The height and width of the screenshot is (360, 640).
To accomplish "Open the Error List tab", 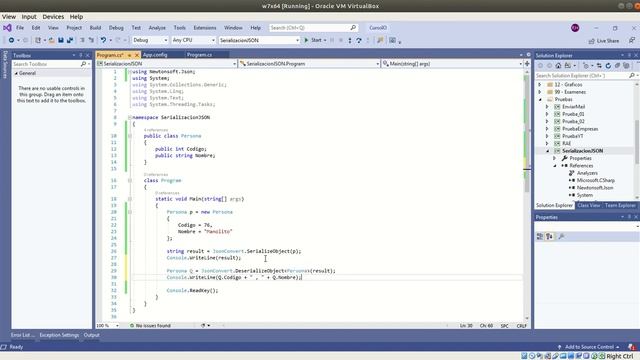I will (x=22, y=335).
